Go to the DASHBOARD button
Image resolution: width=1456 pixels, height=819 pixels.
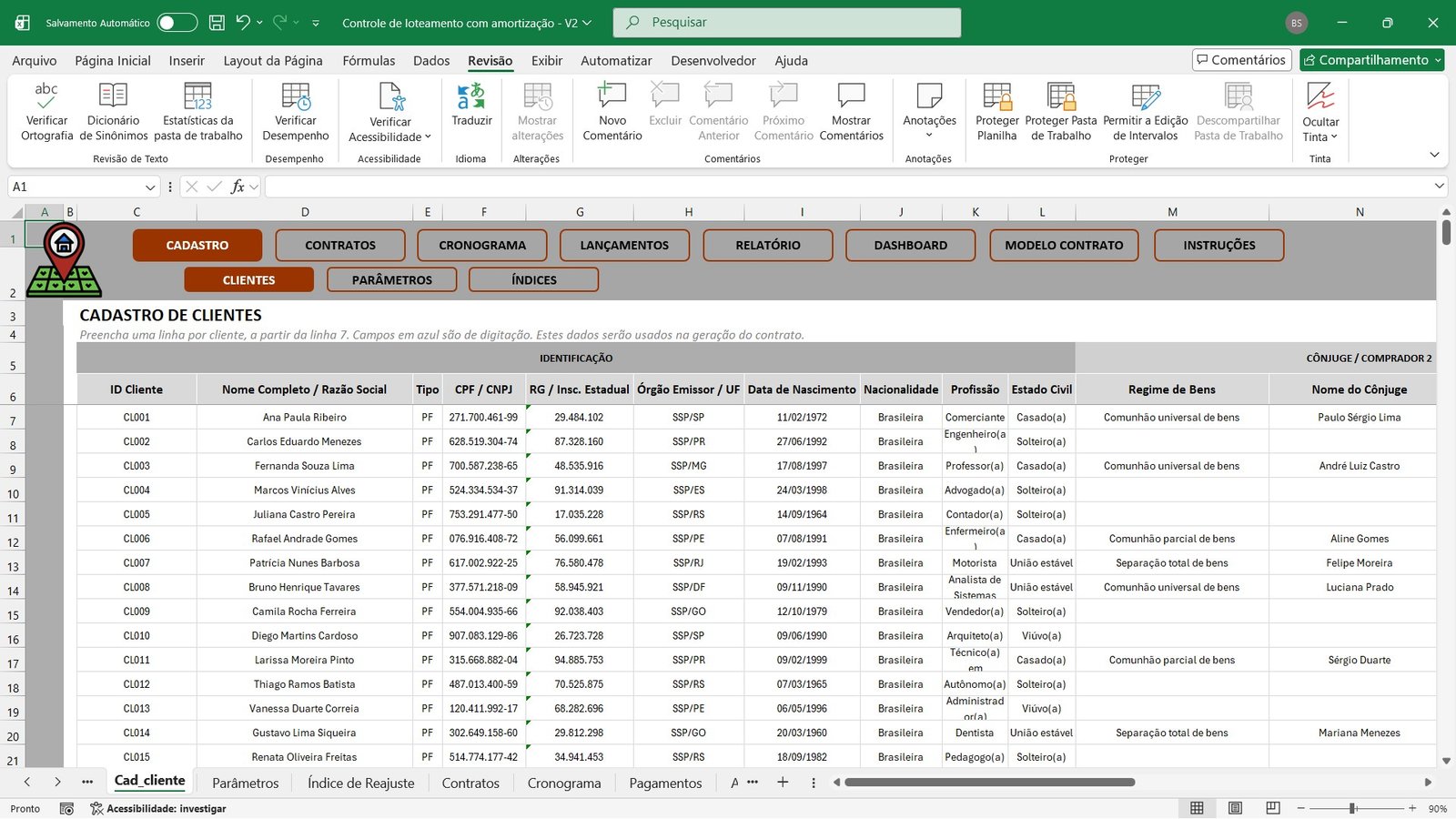click(911, 245)
